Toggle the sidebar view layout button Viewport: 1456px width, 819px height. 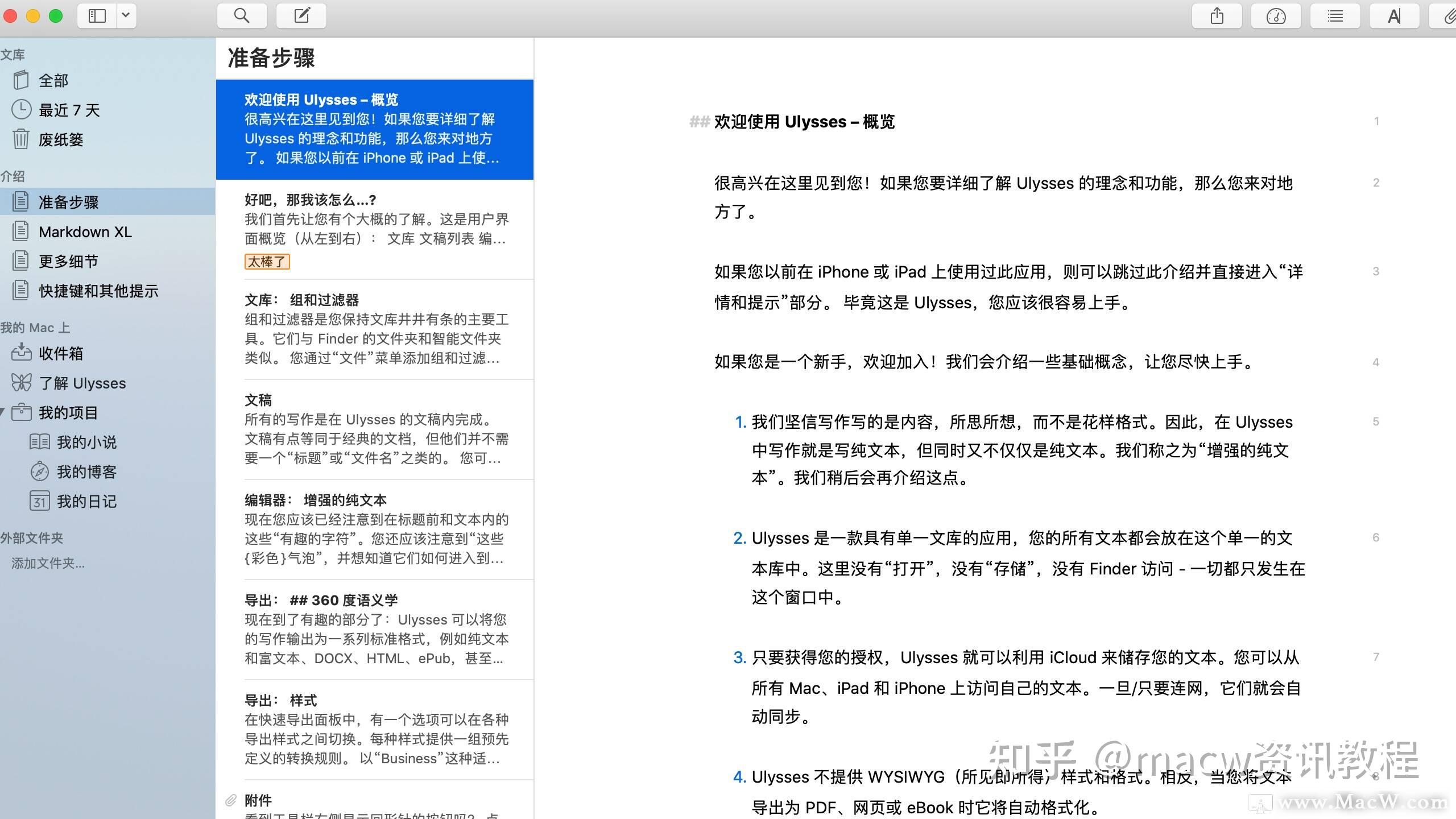[97, 15]
